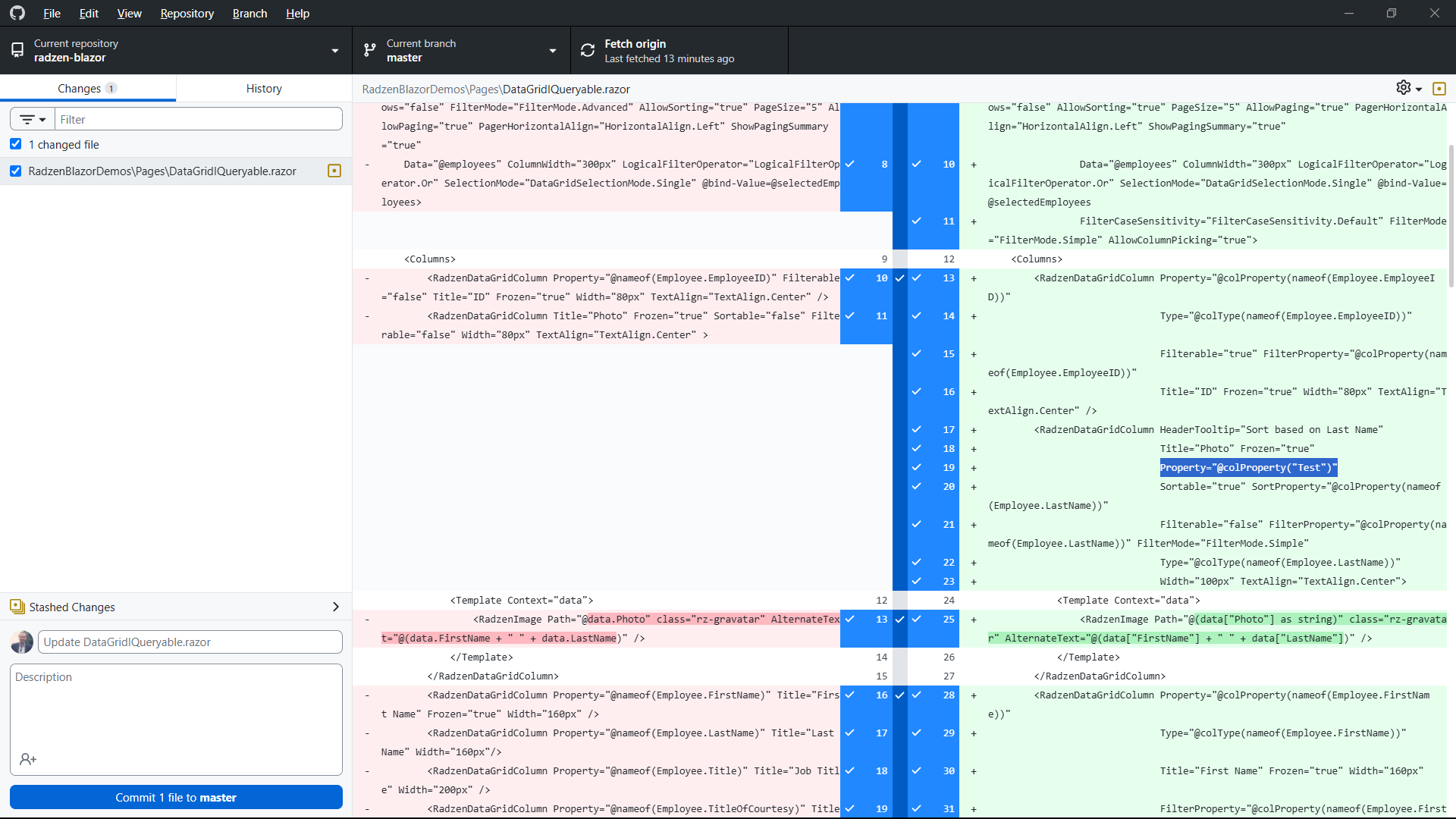Screen dimensions: 1456x819
Task: Open the filter funnel icon in changes sidebar
Action: [x=30, y=119]
